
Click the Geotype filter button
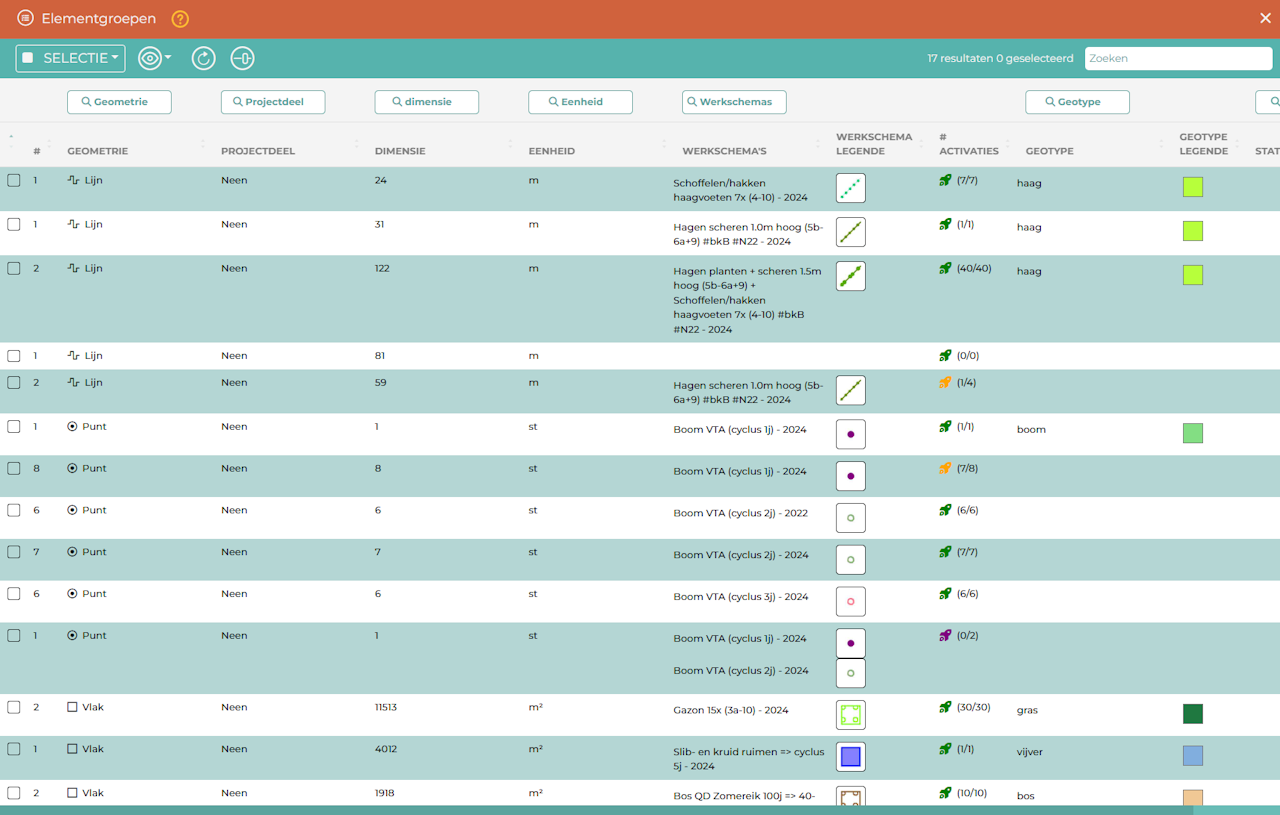[x=1077, y=102]
